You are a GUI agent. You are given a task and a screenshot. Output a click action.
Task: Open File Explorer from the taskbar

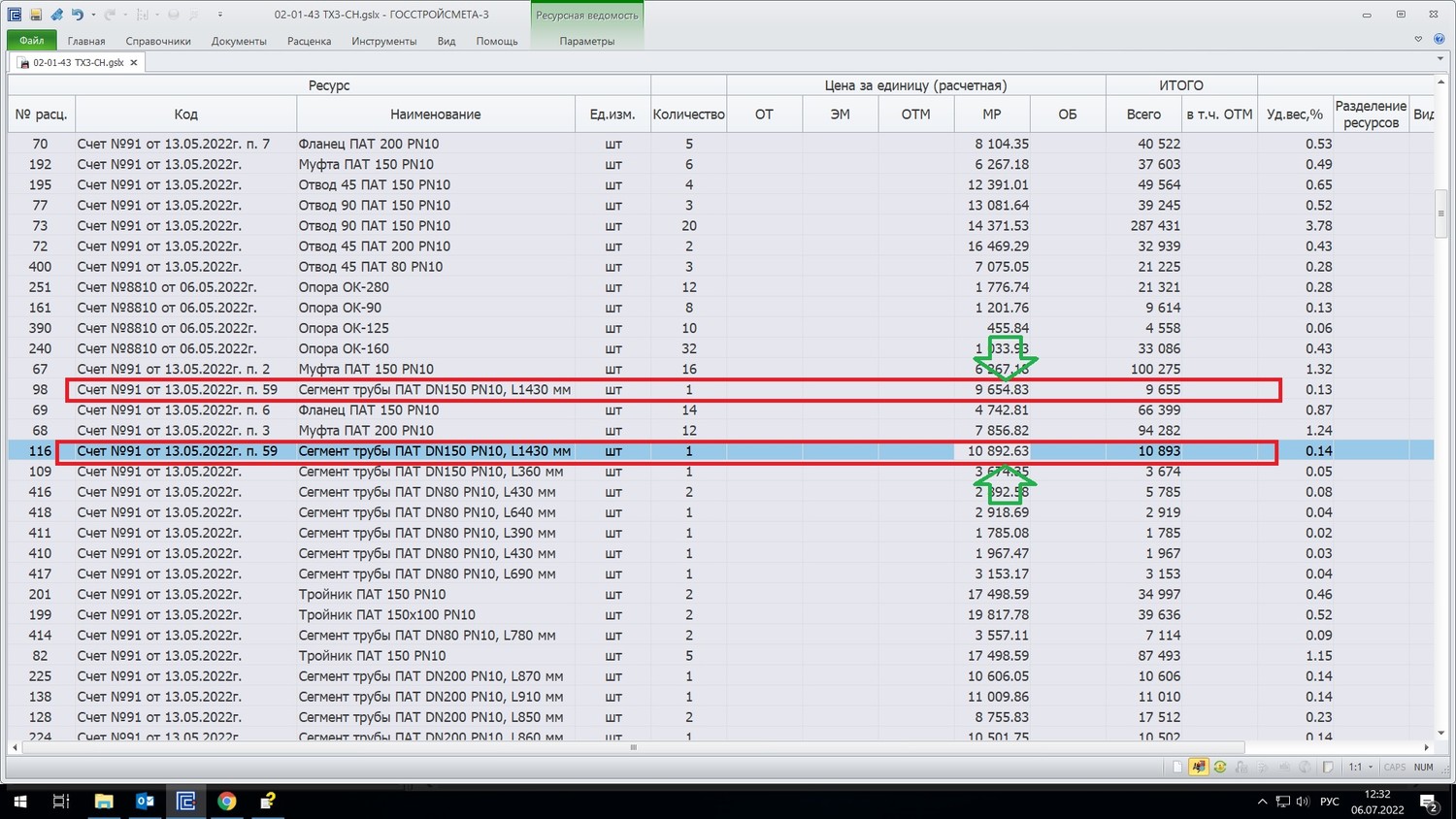click(103, 802)
